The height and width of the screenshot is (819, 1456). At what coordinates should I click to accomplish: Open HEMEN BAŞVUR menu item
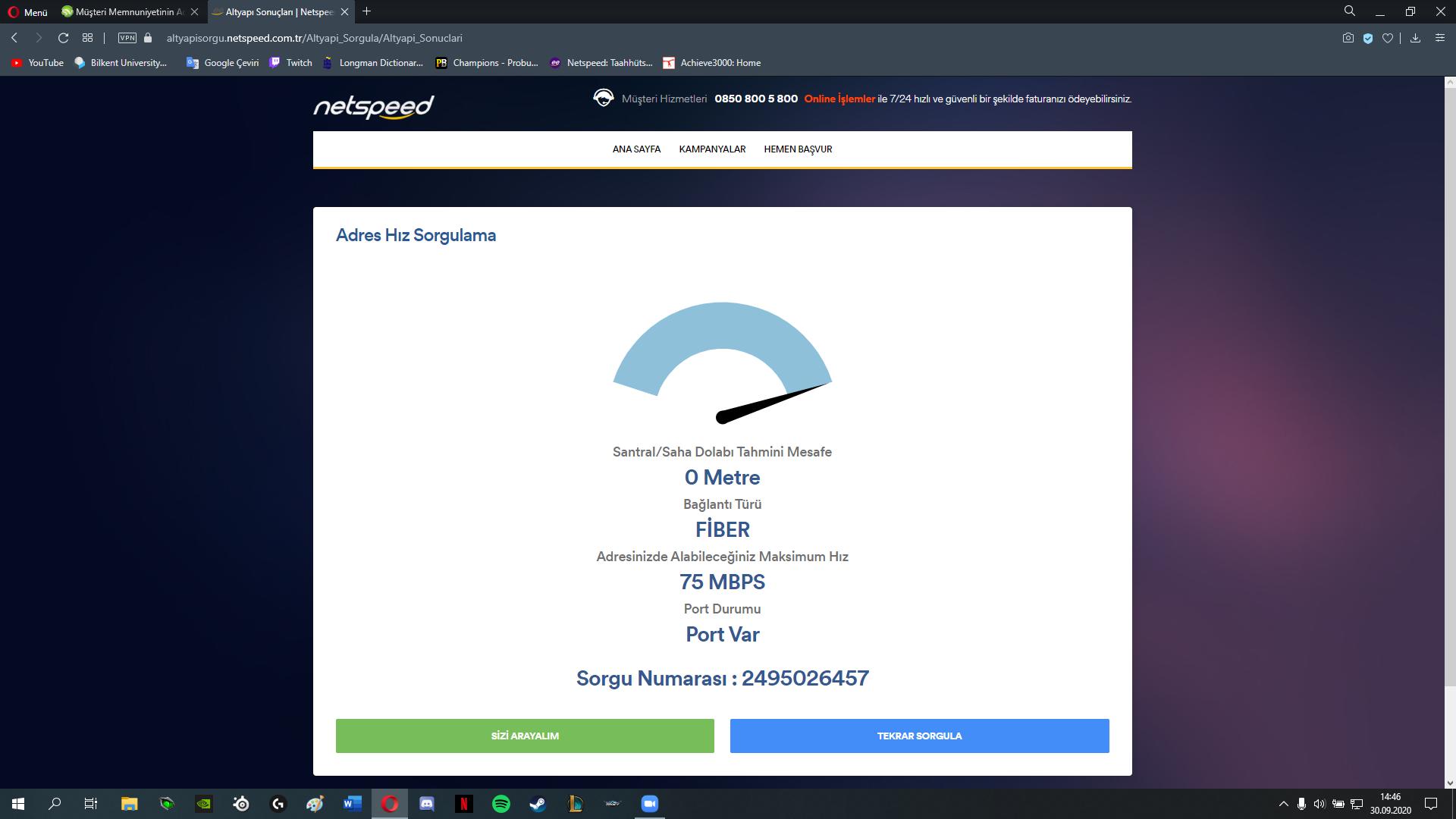pyautogui.click(x=798, y=149)
